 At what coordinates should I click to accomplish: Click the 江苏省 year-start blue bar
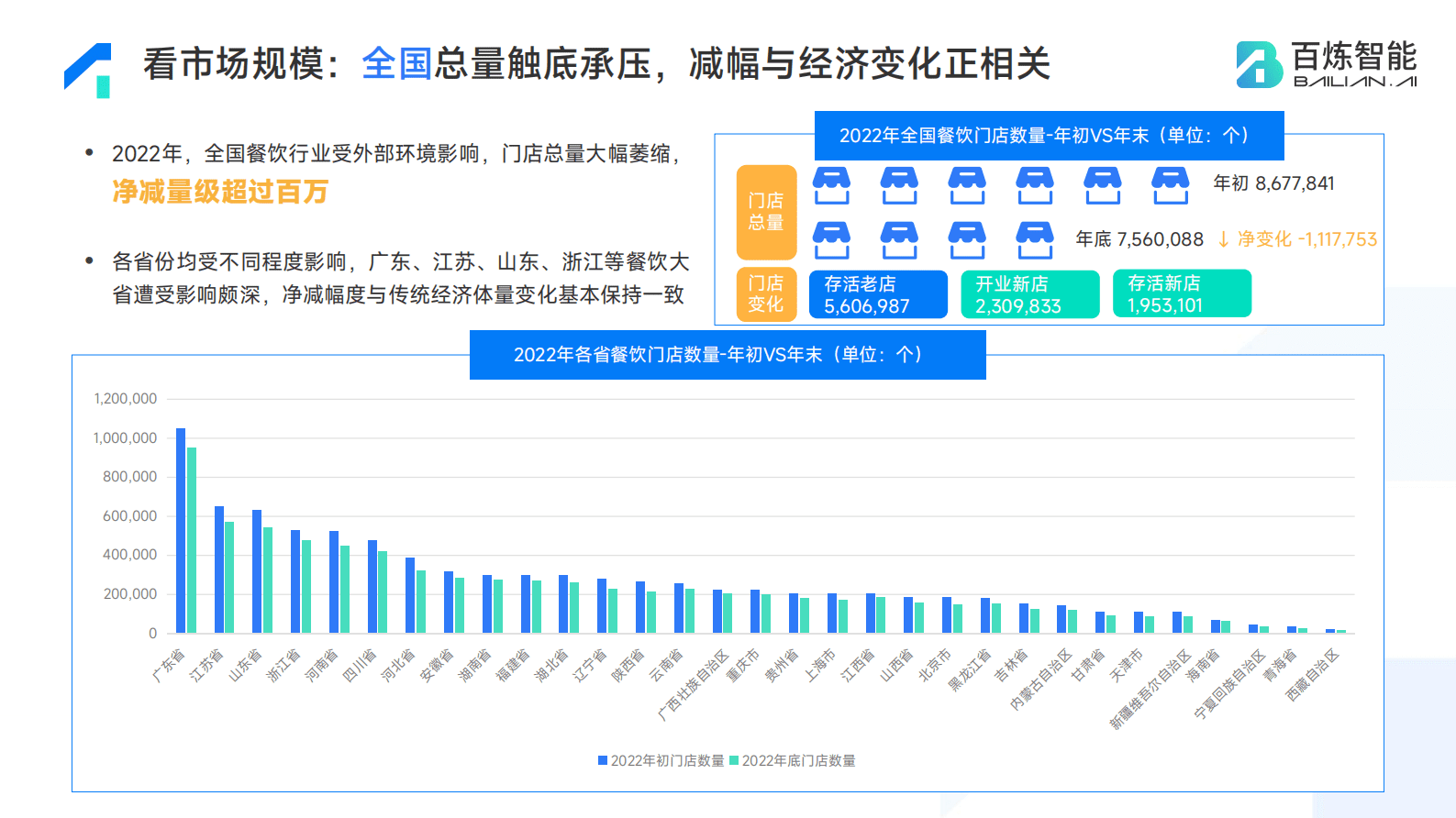click(219, 569)
